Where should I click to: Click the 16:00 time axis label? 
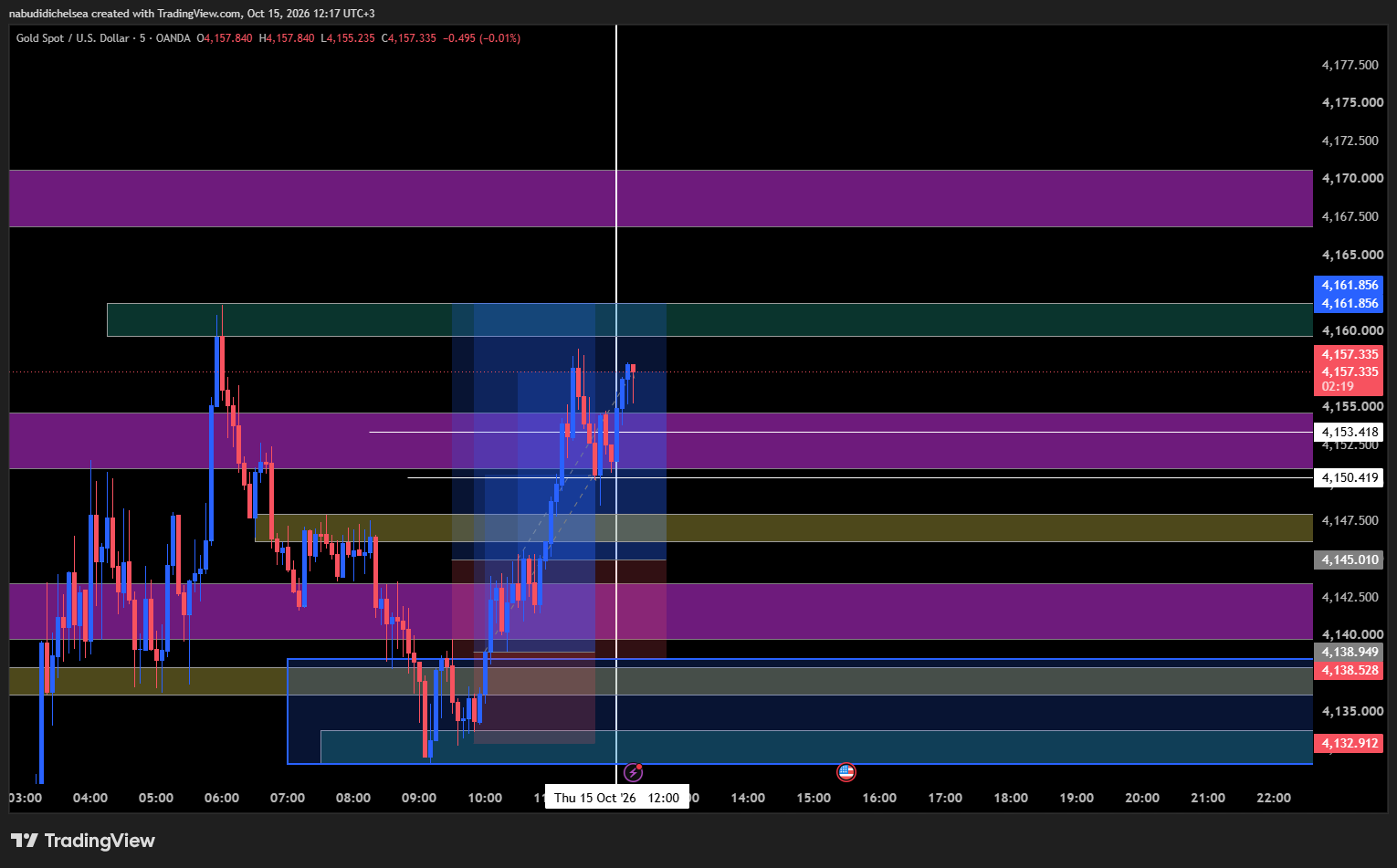pos(879,798)
